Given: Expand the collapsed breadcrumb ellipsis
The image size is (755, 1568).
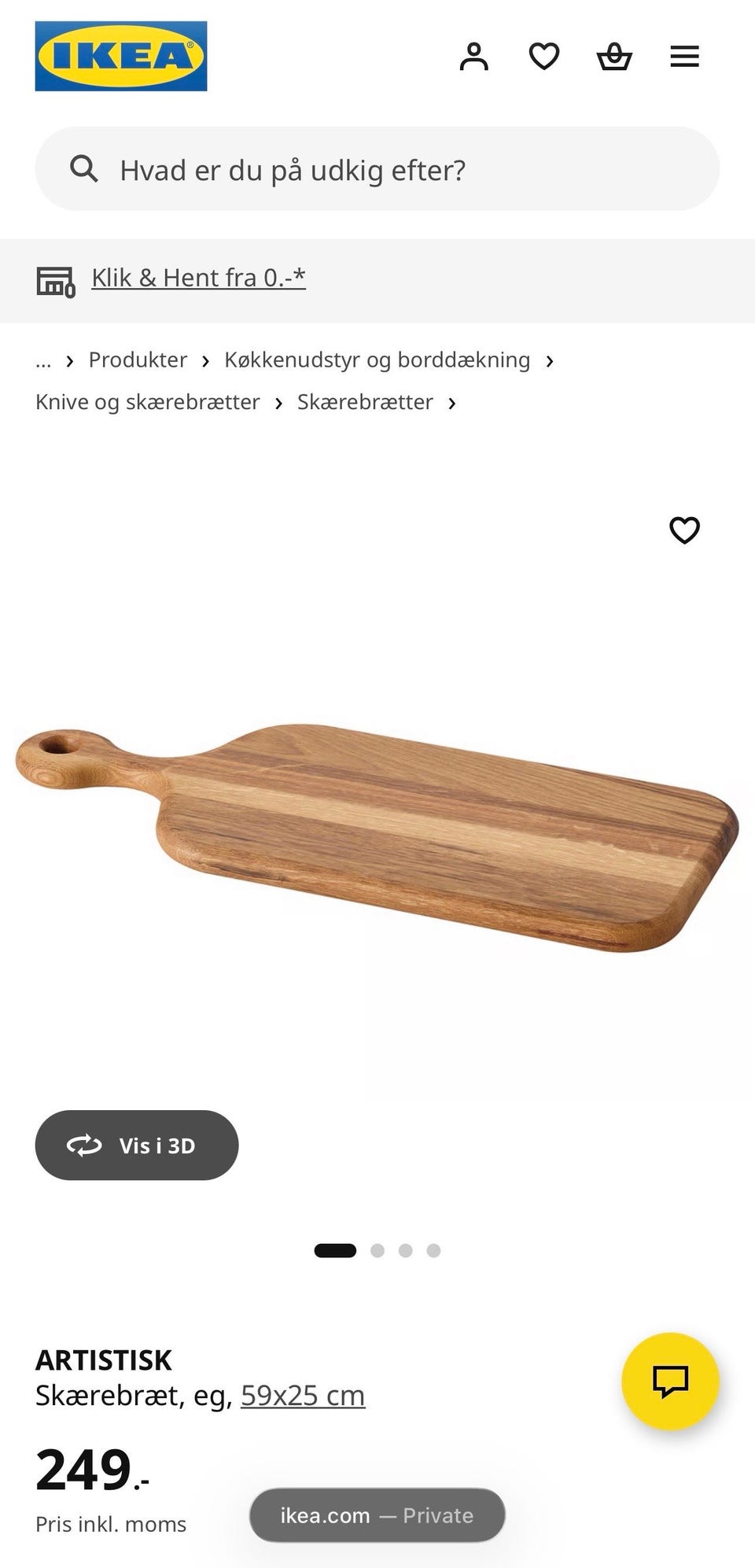Looking at the screenshot, I should click(43, 360).
